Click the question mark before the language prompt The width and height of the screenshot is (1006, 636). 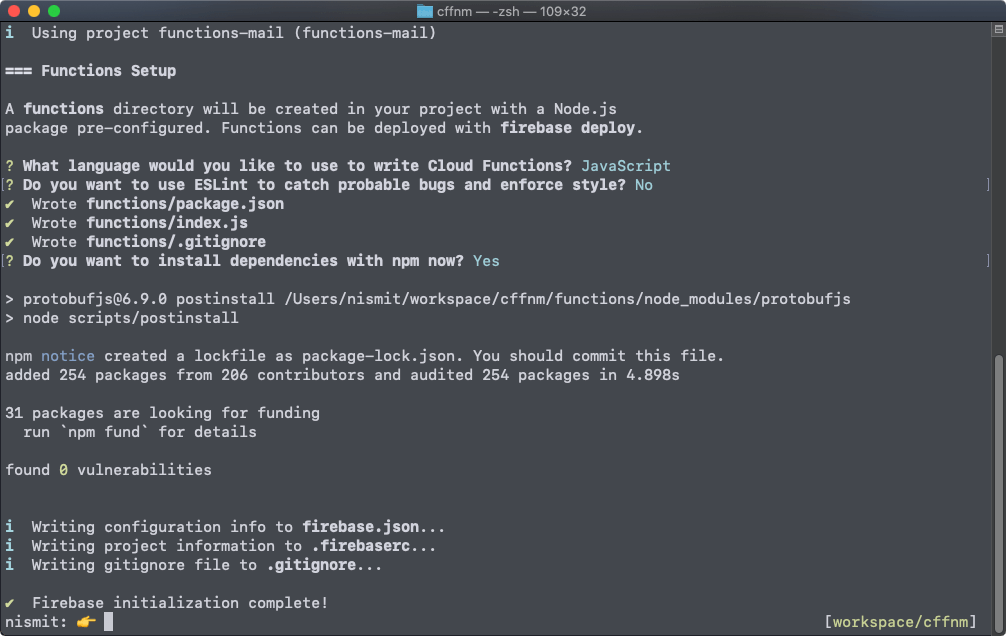[10, 166]
